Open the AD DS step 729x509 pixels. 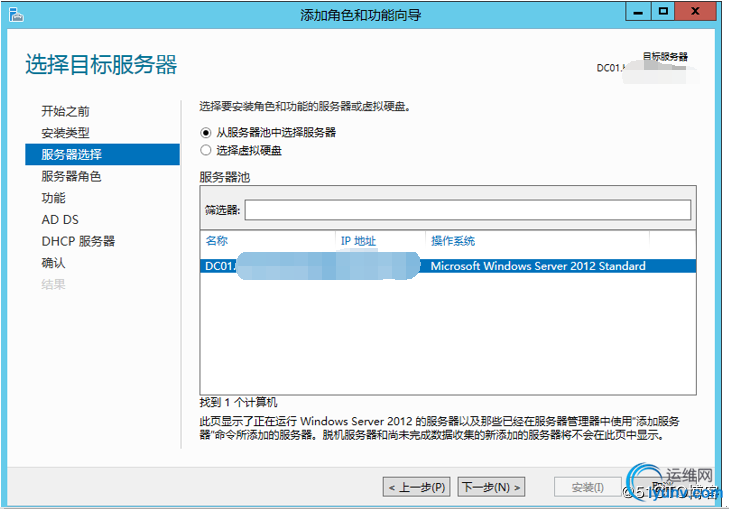60,219
